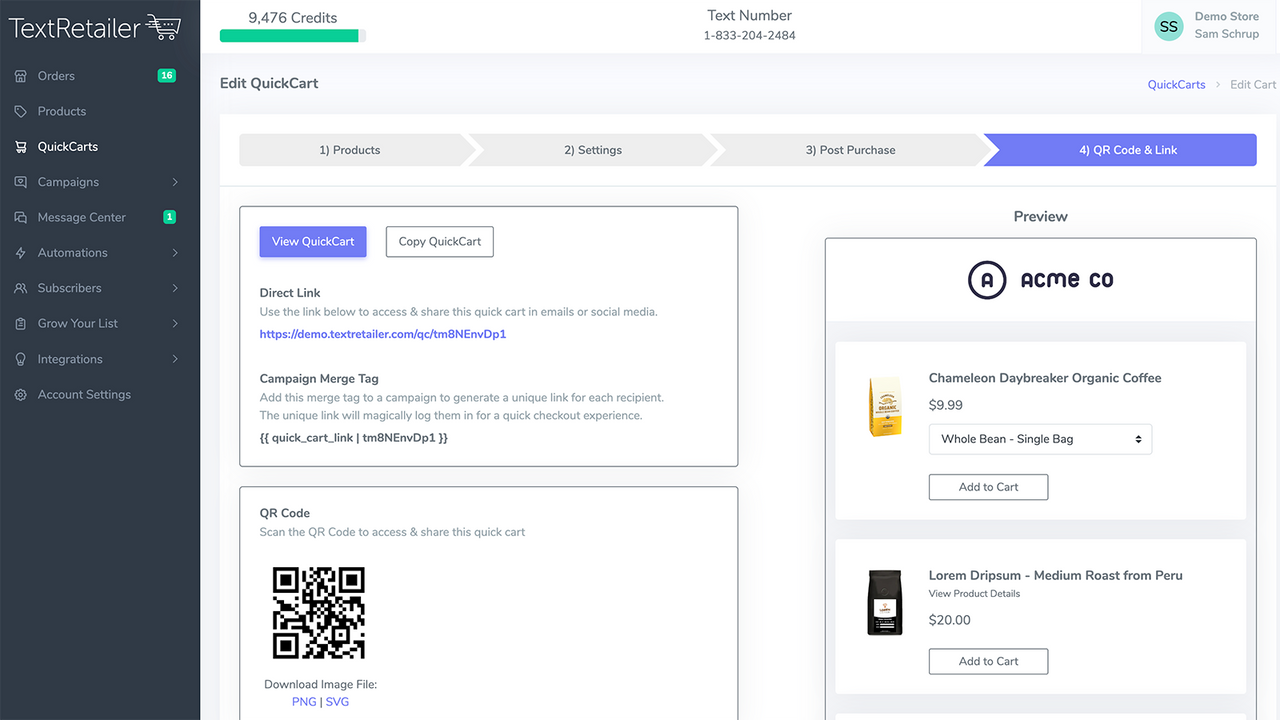Viewport: 1280px width, 720px height.
Task: Open the Whole Bean - Single Bag dropdown
Action: pos(1040,439)
